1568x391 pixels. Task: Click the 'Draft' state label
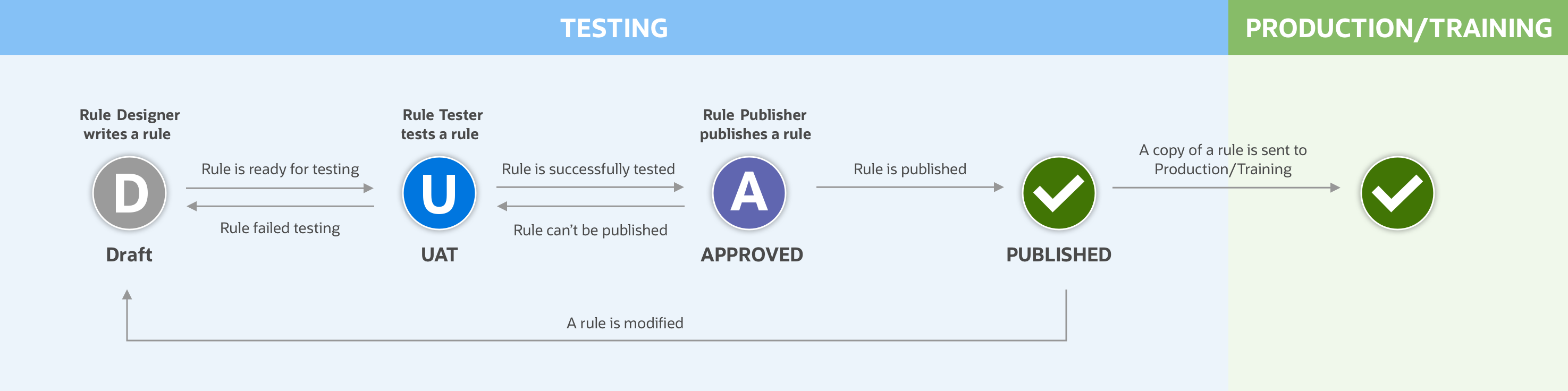click(x=129, y=255)
